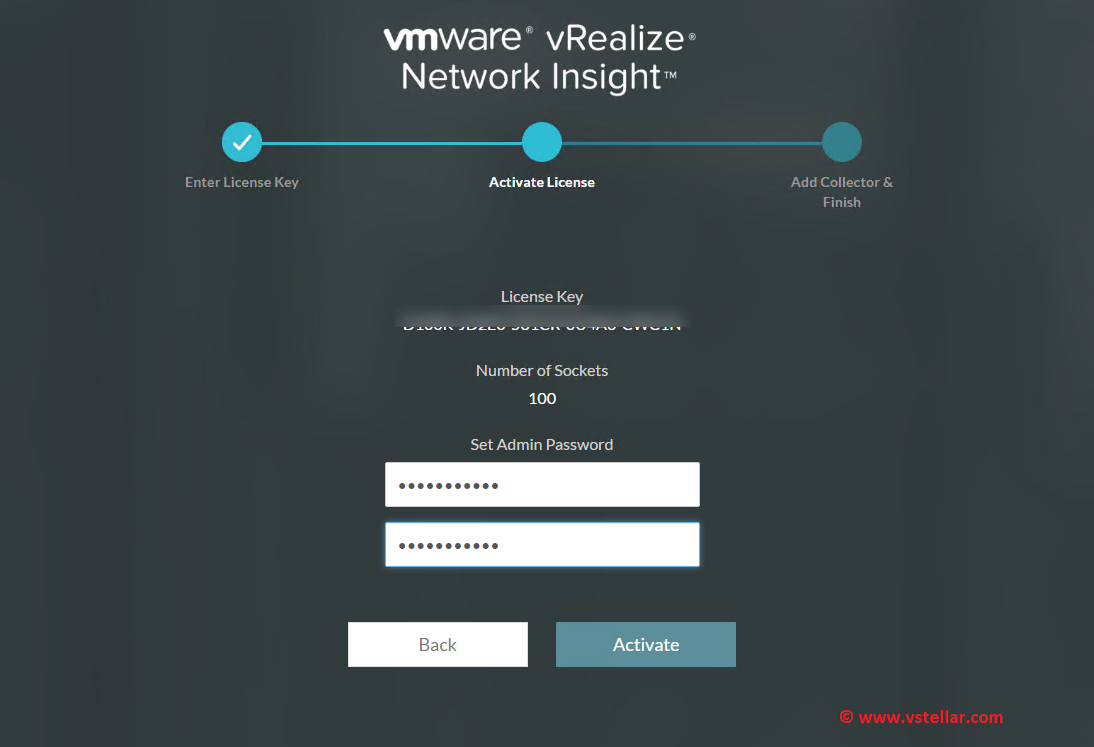Click the socket count value 100
1094x747 pixels.
(542, 398)
